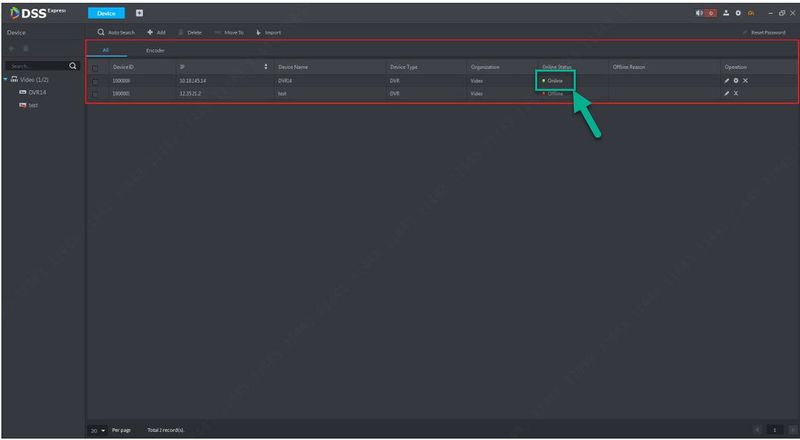
Task: Switch to the All tab
Action: (106, 50)
